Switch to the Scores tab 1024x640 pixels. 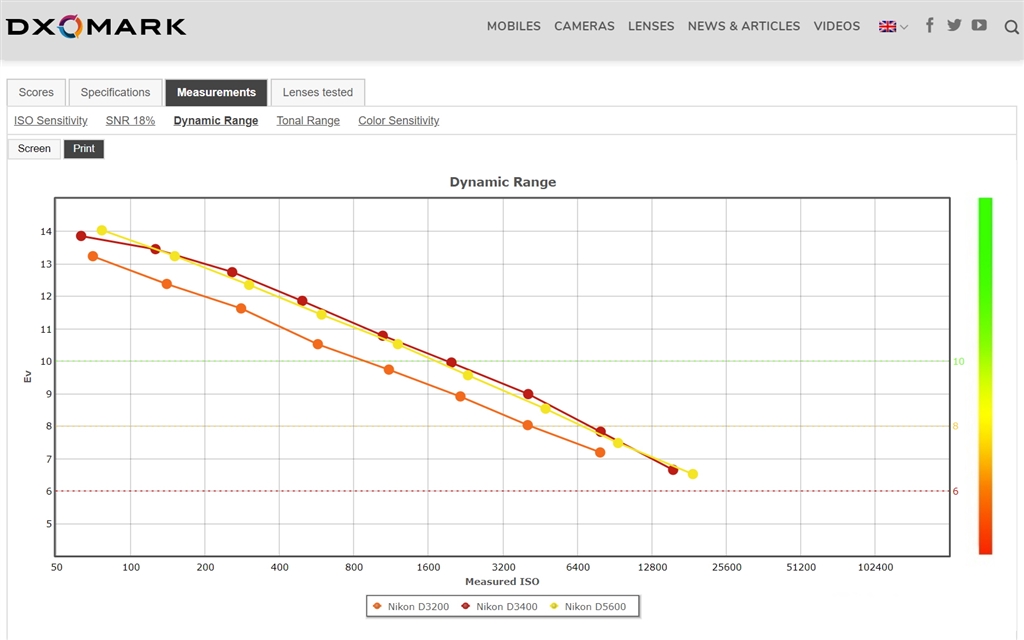(x=37, y=92)
